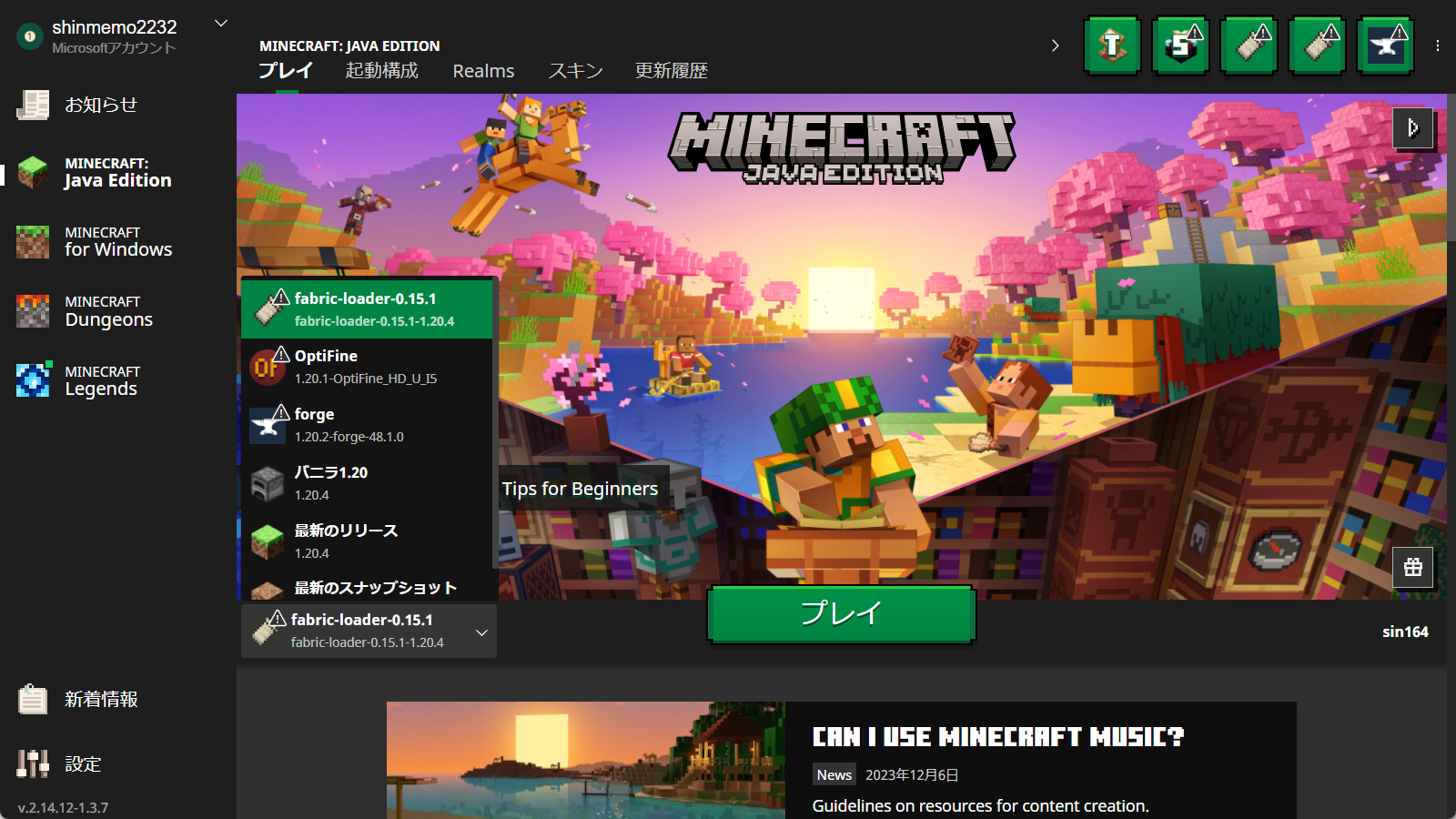Click the main page vertical scrollbar
The height and width of the screenshot is (819, 1456).
[x=1451, y=167]
